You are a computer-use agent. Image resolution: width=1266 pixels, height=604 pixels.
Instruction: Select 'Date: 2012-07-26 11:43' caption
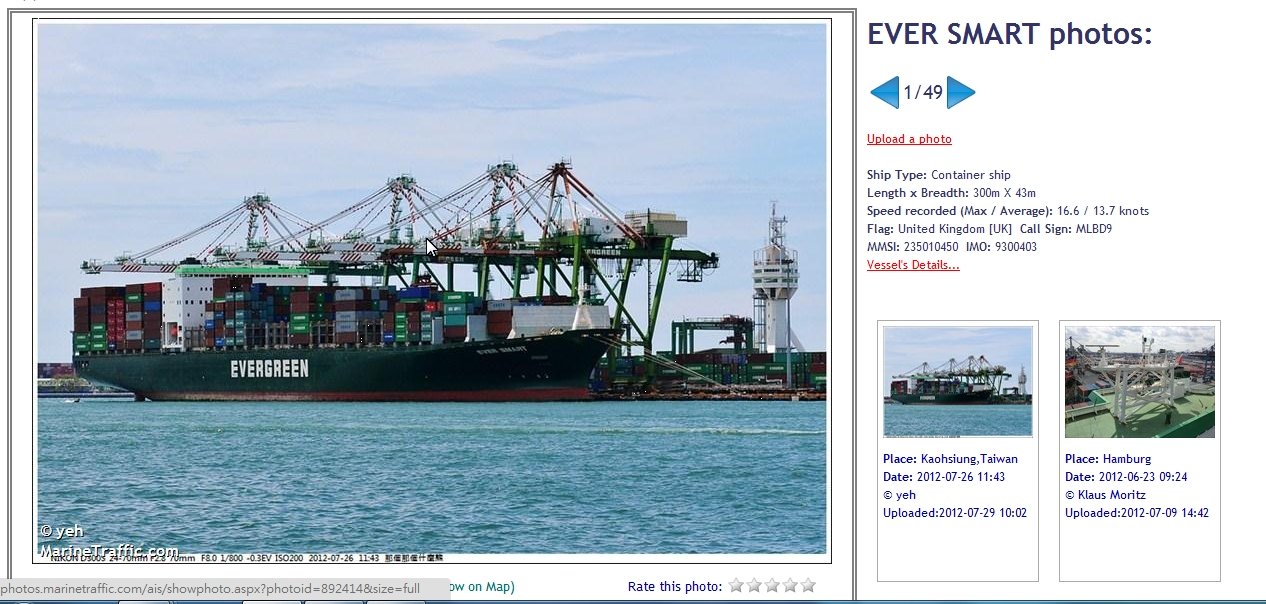coord(944,477)
